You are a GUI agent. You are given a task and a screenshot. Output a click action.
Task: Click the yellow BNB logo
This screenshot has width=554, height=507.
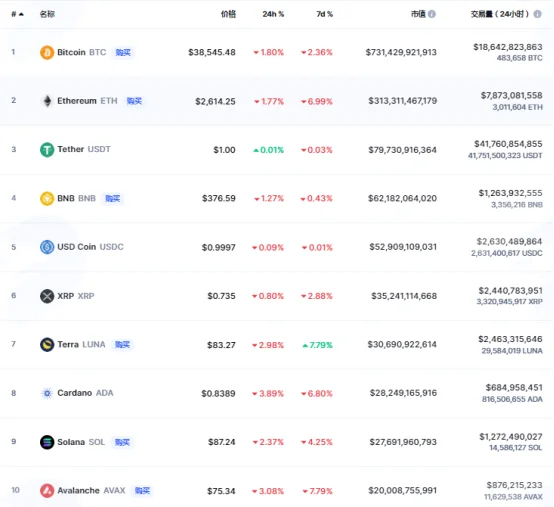(47, 198)
